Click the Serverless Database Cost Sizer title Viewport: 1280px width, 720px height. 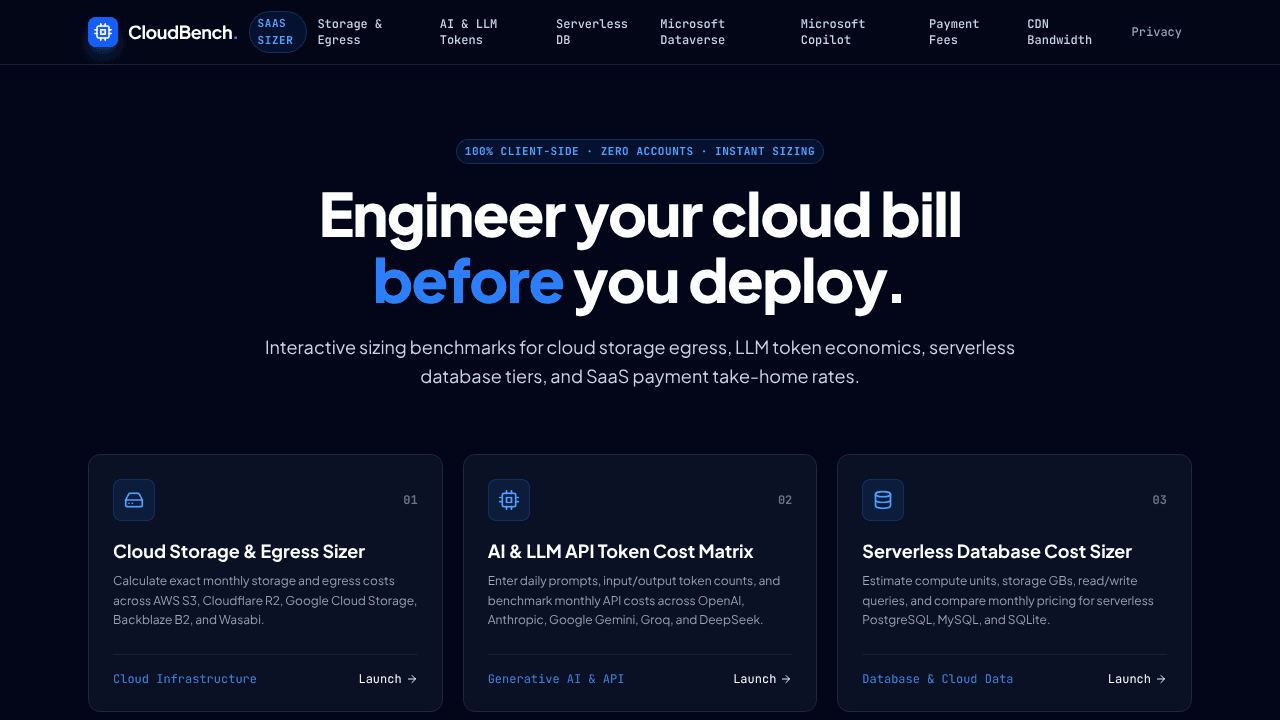(997, 551)
